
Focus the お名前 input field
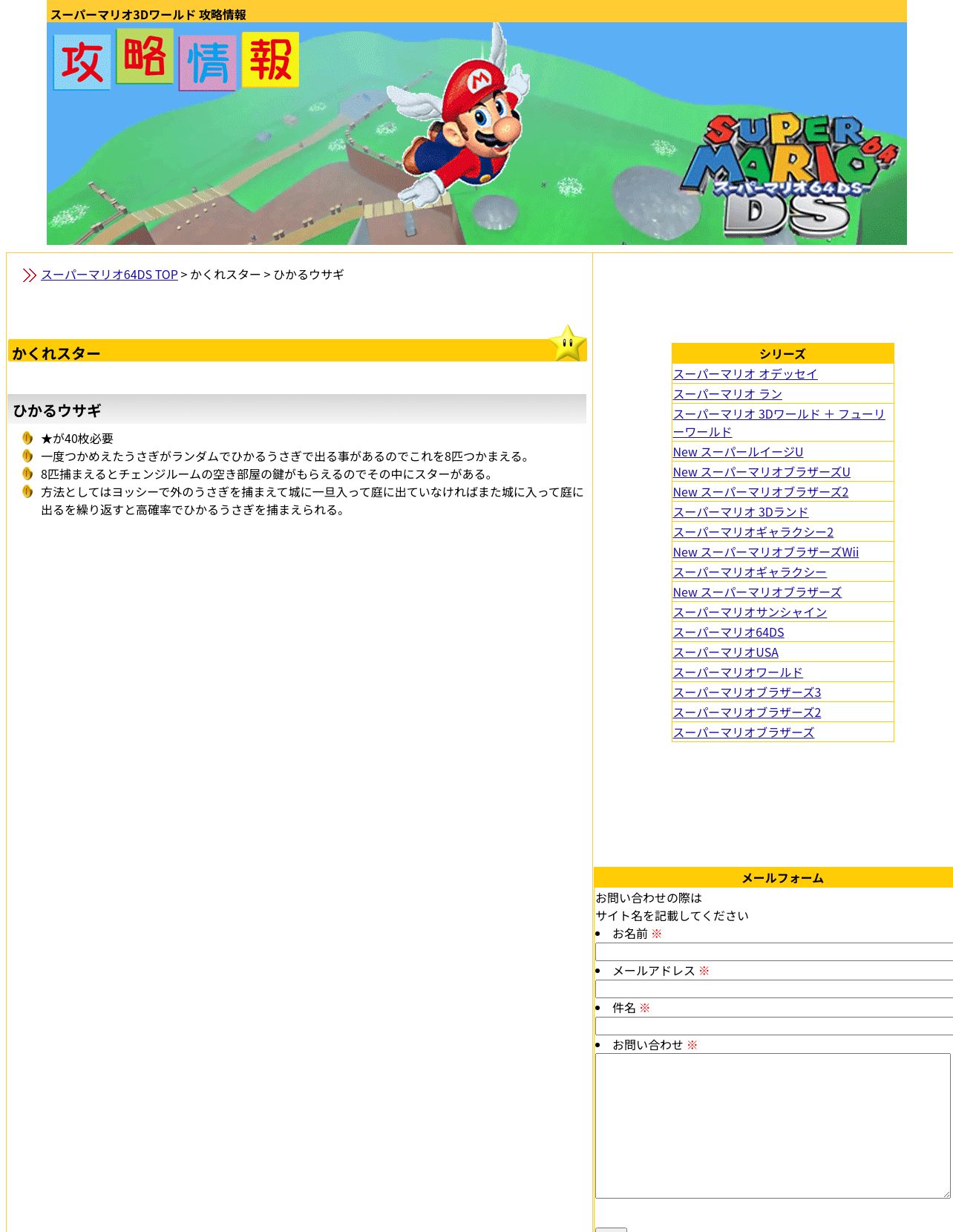[x=774, y=952]
